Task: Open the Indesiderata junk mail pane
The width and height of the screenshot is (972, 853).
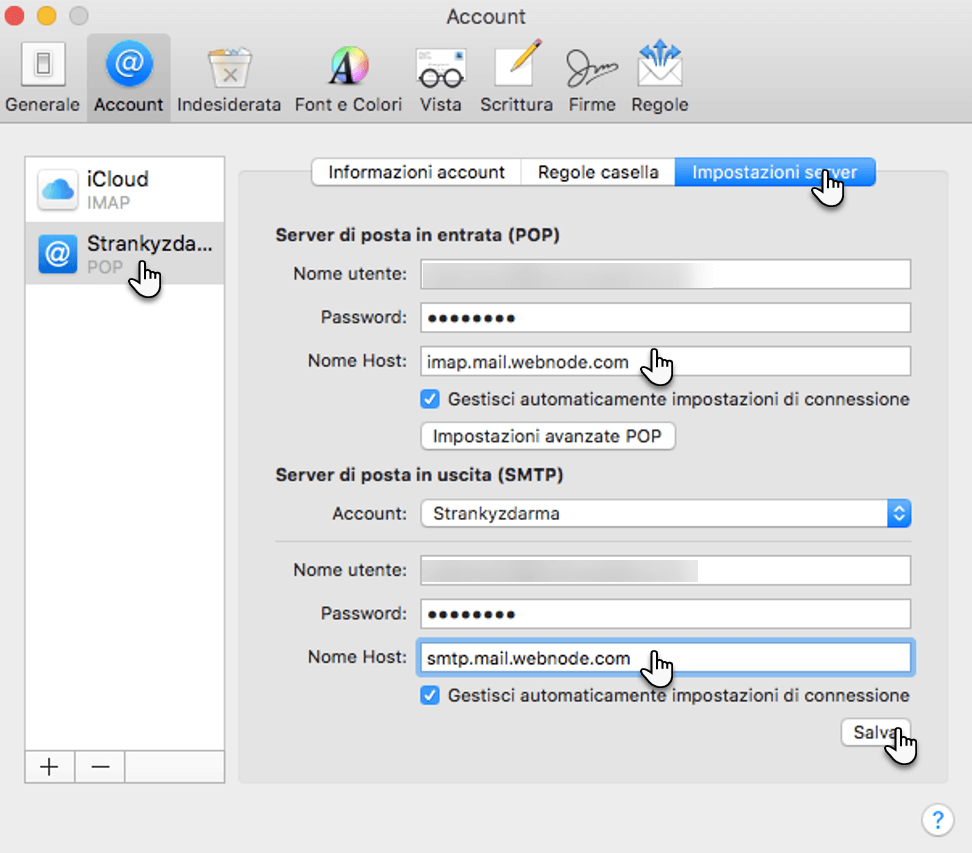Action: click(x=229, y=77)
